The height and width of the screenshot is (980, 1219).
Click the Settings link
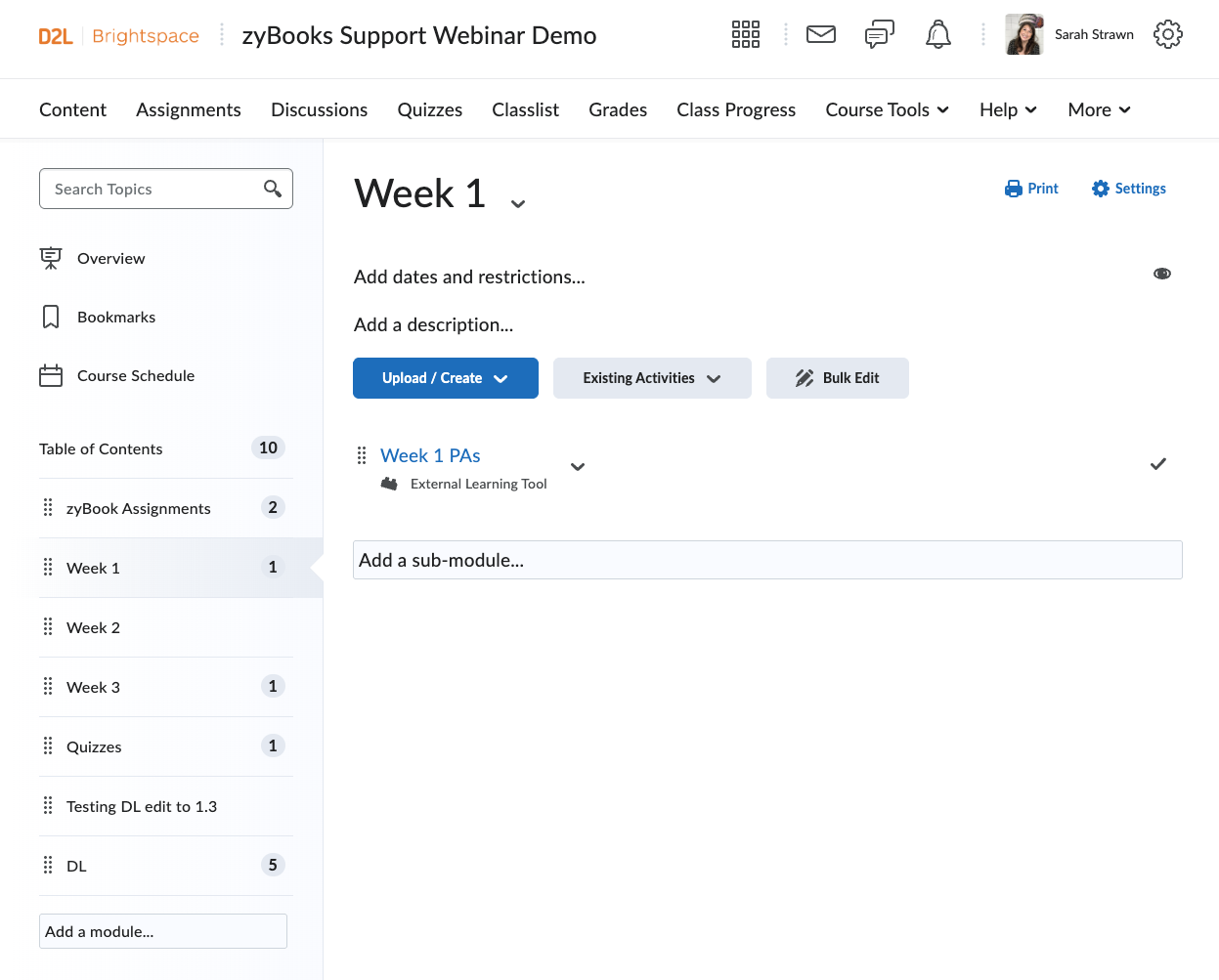[x=1129, y=189]
